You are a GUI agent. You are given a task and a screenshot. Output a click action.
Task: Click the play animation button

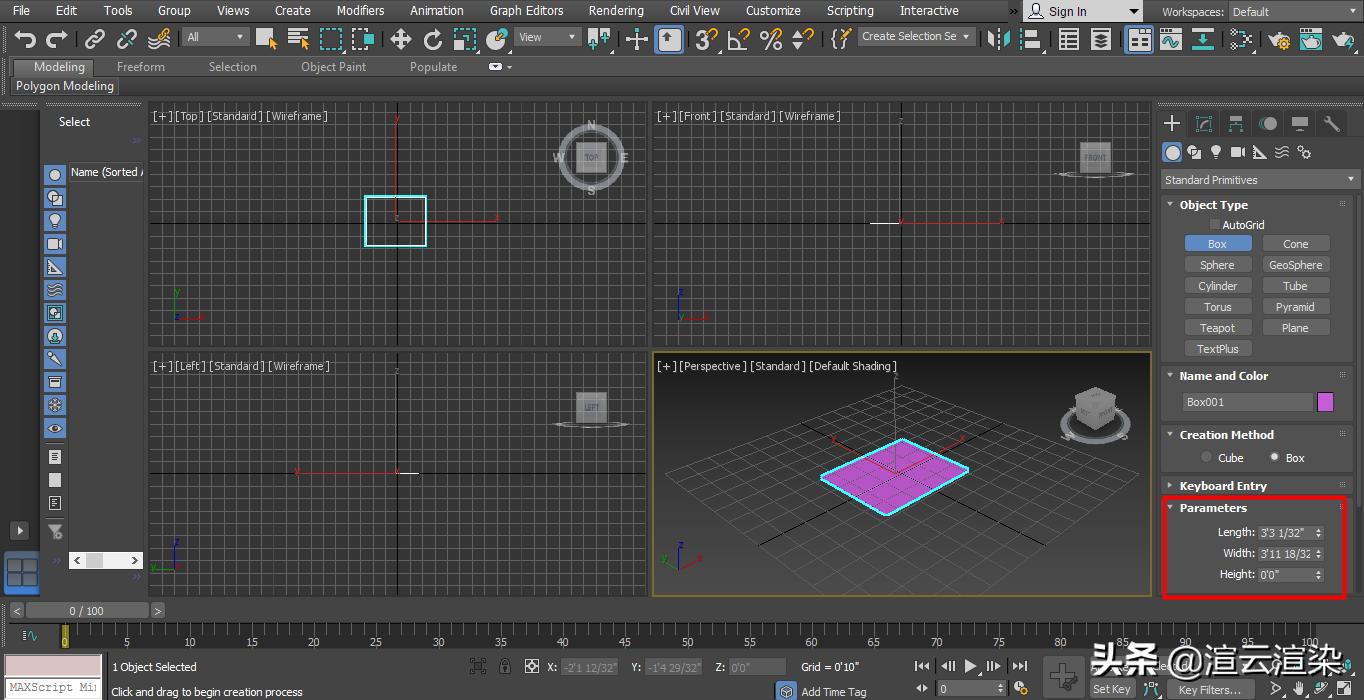click(x=969, y=666)
